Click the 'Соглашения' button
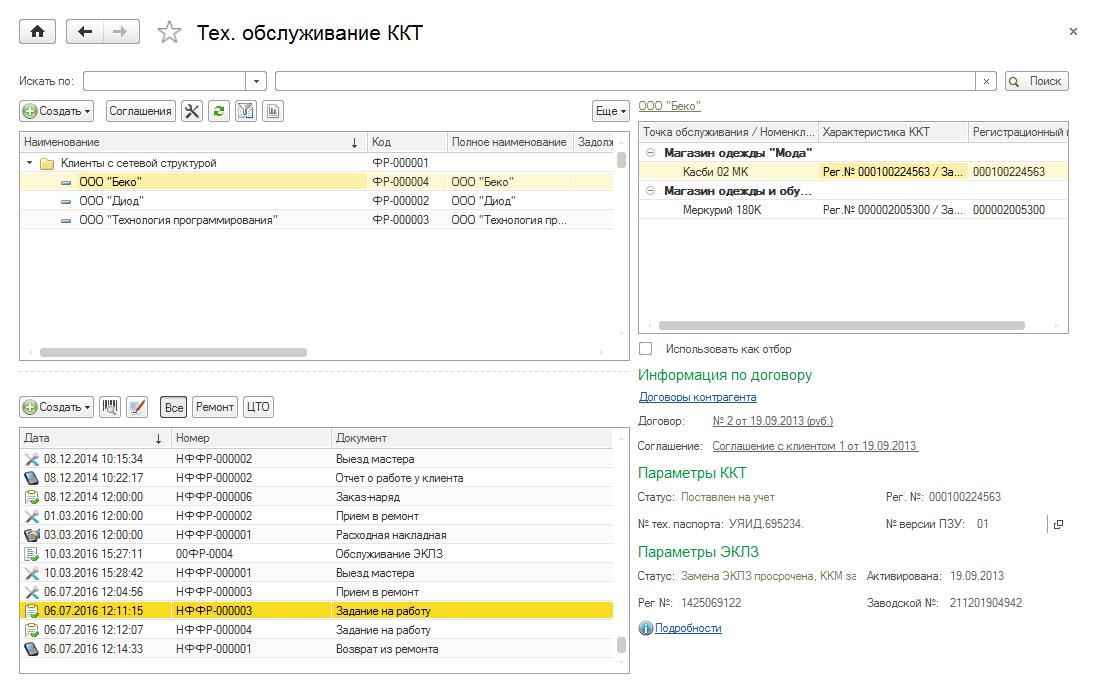Image resolution: width=1095 pixels, height=688 pixels. click(140, 111)
